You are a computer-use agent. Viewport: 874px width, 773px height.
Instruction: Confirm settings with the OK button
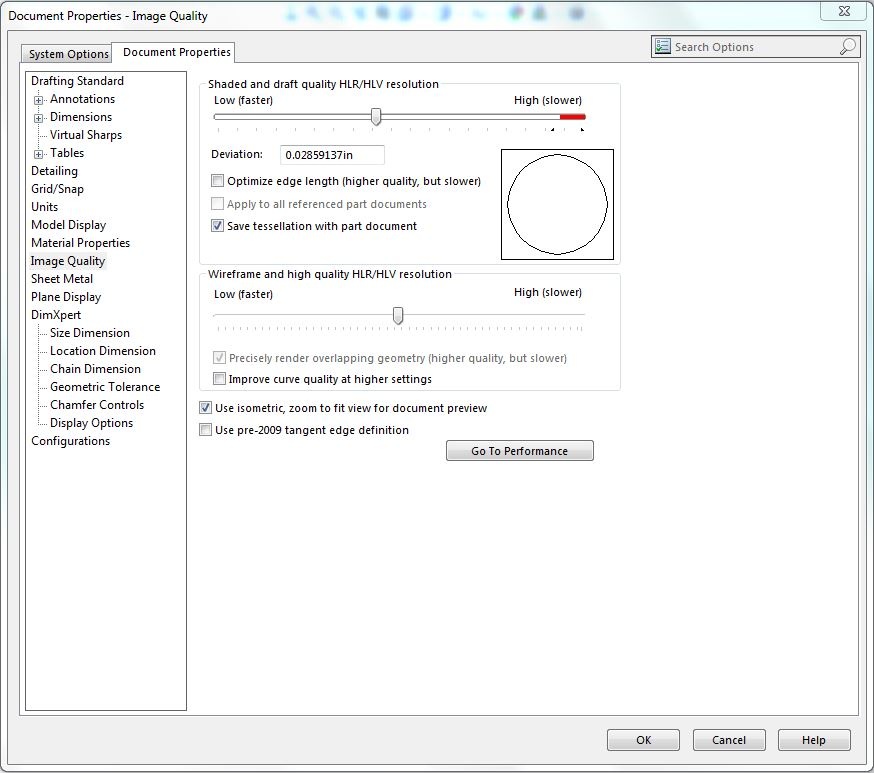(643, 740)
